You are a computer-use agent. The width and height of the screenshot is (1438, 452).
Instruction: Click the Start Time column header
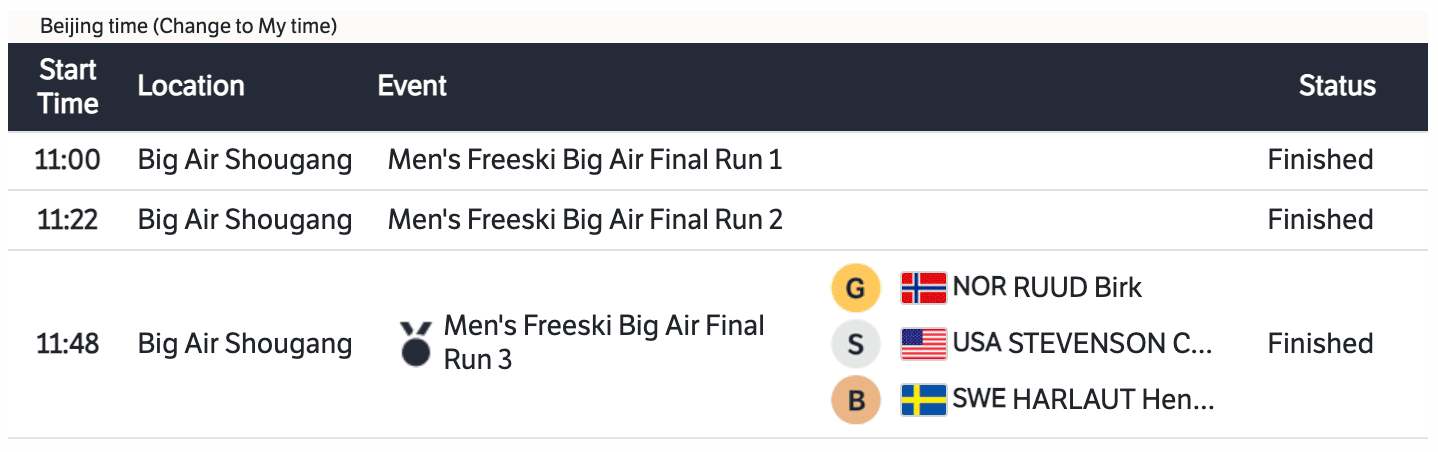pyautogui.click(x=68, y=87)
